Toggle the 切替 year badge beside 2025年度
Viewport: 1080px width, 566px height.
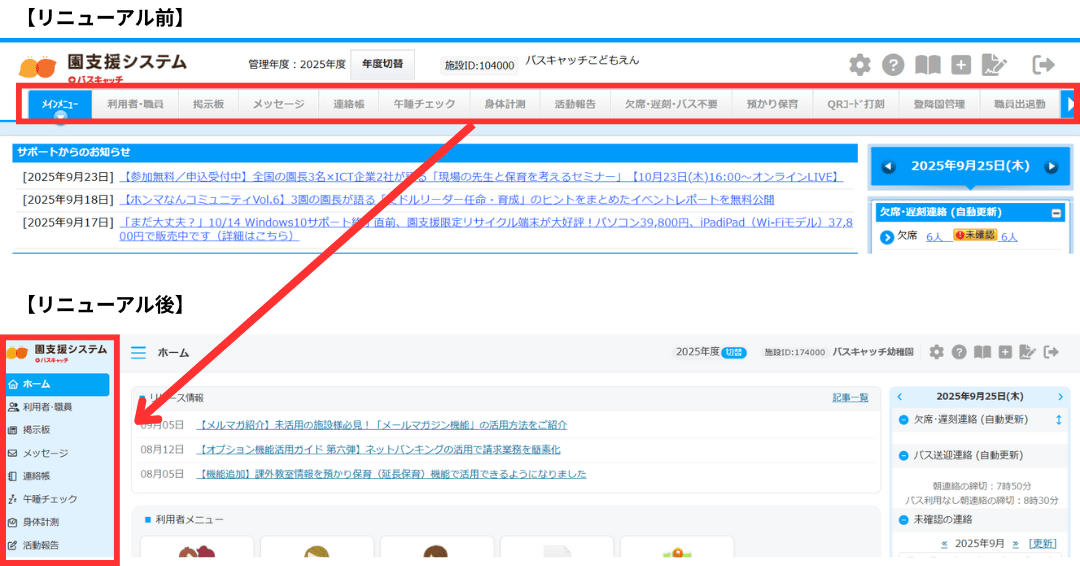[735, 352]
